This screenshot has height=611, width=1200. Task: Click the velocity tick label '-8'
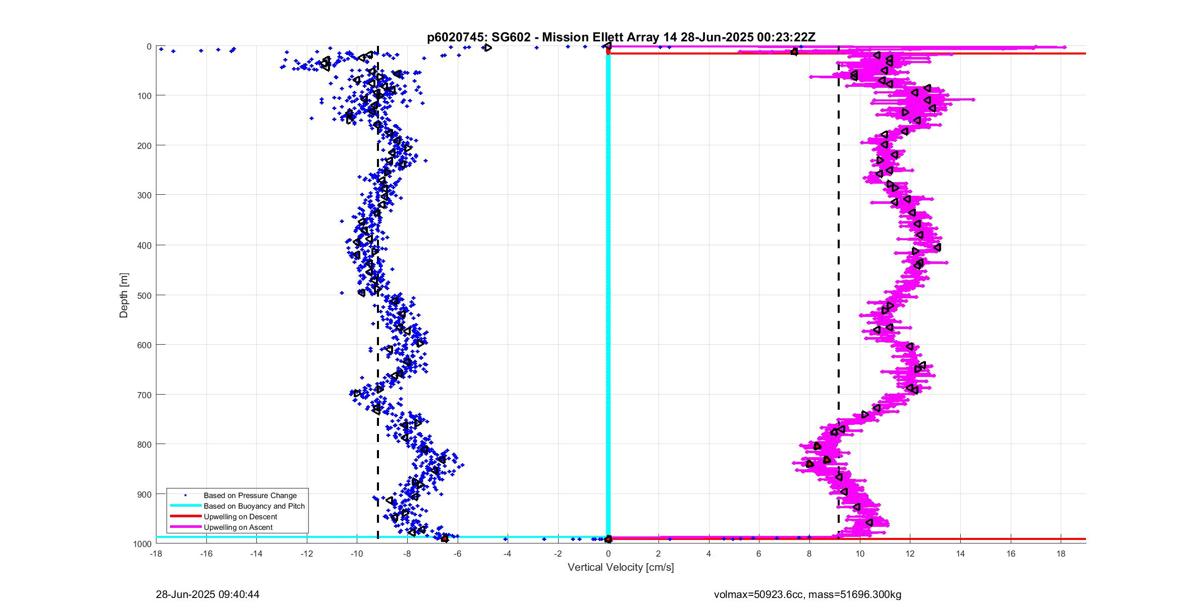point(407,553)
